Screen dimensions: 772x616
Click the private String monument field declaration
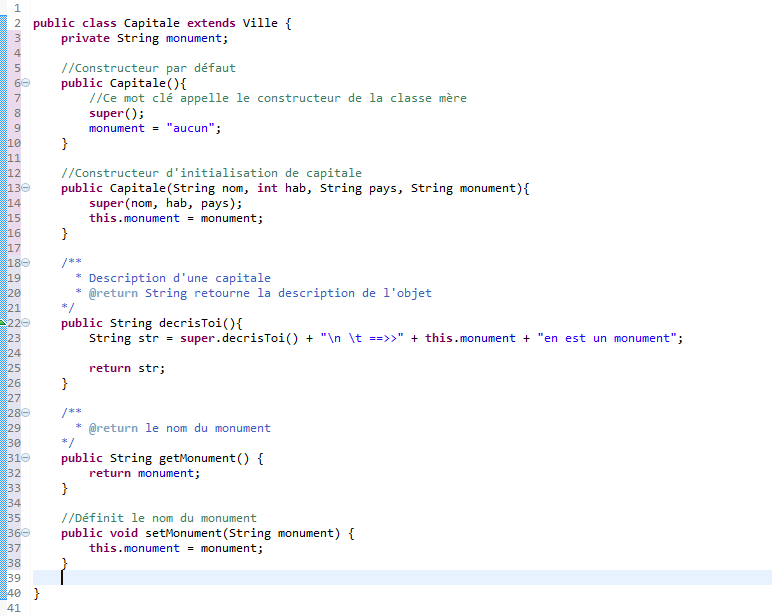point(144,38)
